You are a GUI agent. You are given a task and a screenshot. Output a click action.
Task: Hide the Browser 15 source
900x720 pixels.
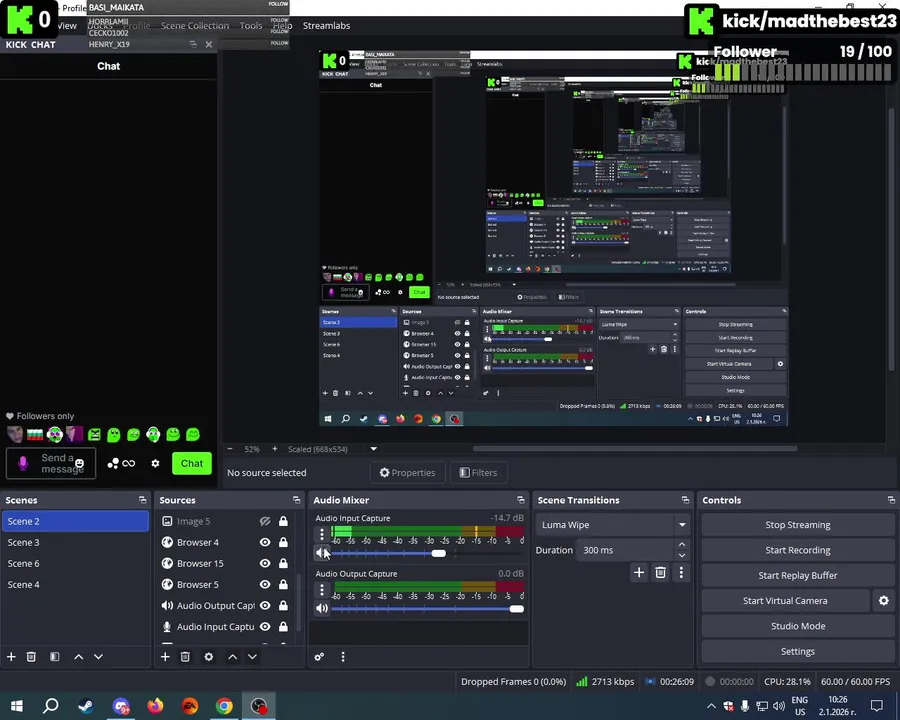pos(265,563)
